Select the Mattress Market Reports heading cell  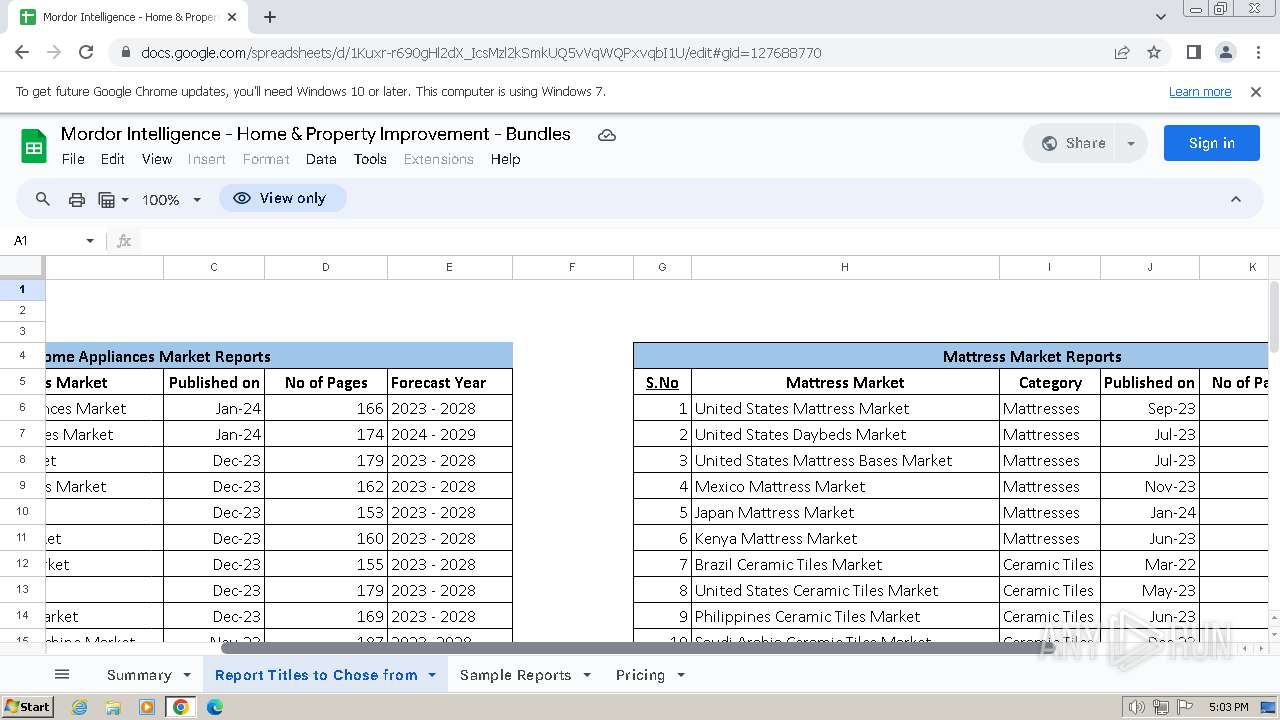pyautogui.click(x=951, y=356)
